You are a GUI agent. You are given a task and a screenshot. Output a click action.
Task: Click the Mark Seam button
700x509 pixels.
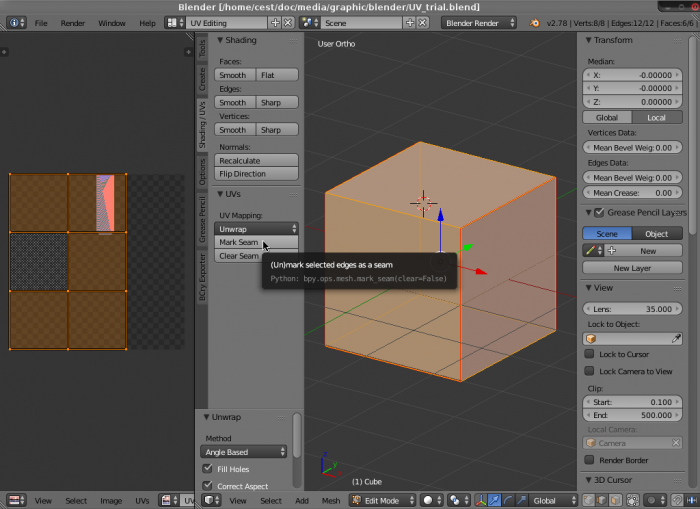coord(240,243)
